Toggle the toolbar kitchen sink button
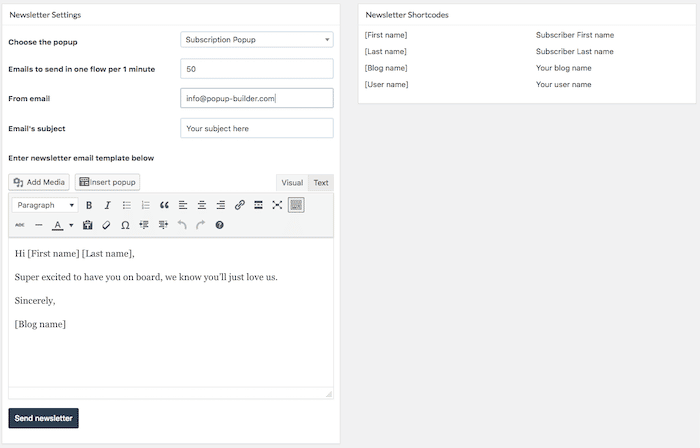Image resolution: width=700 pixels, height=448 pixels. coord(296,205)
